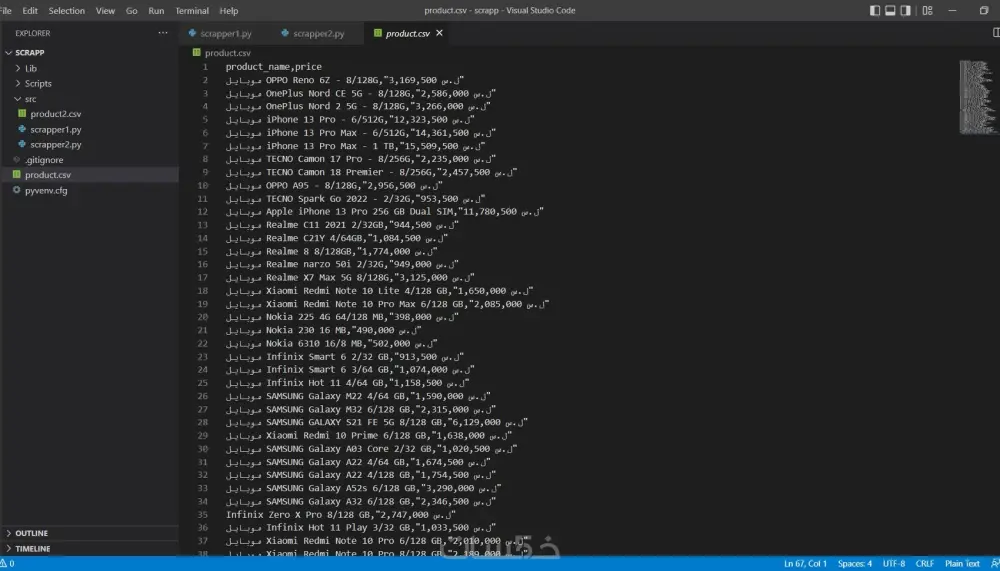
Task: Select language mode Plain Text
Action: point(962,564)
